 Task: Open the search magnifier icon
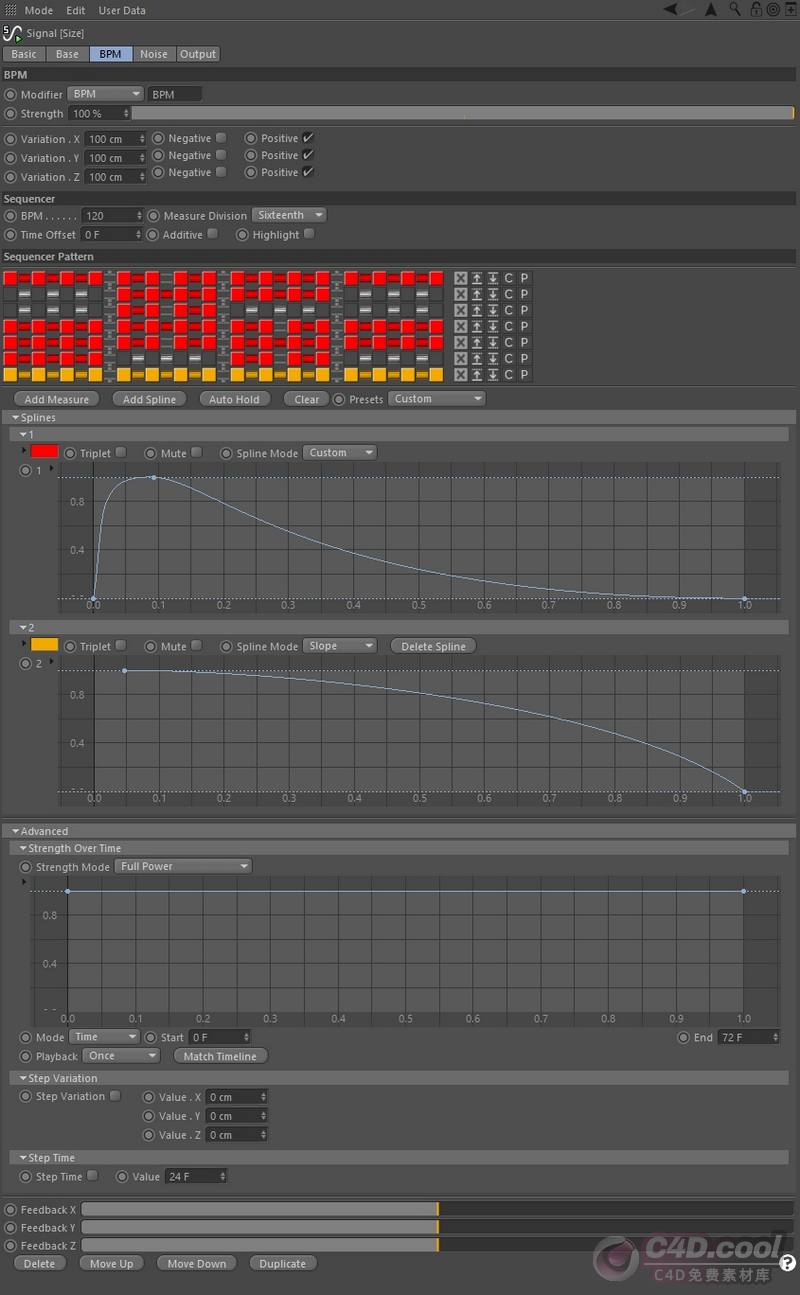click(735, 10)
